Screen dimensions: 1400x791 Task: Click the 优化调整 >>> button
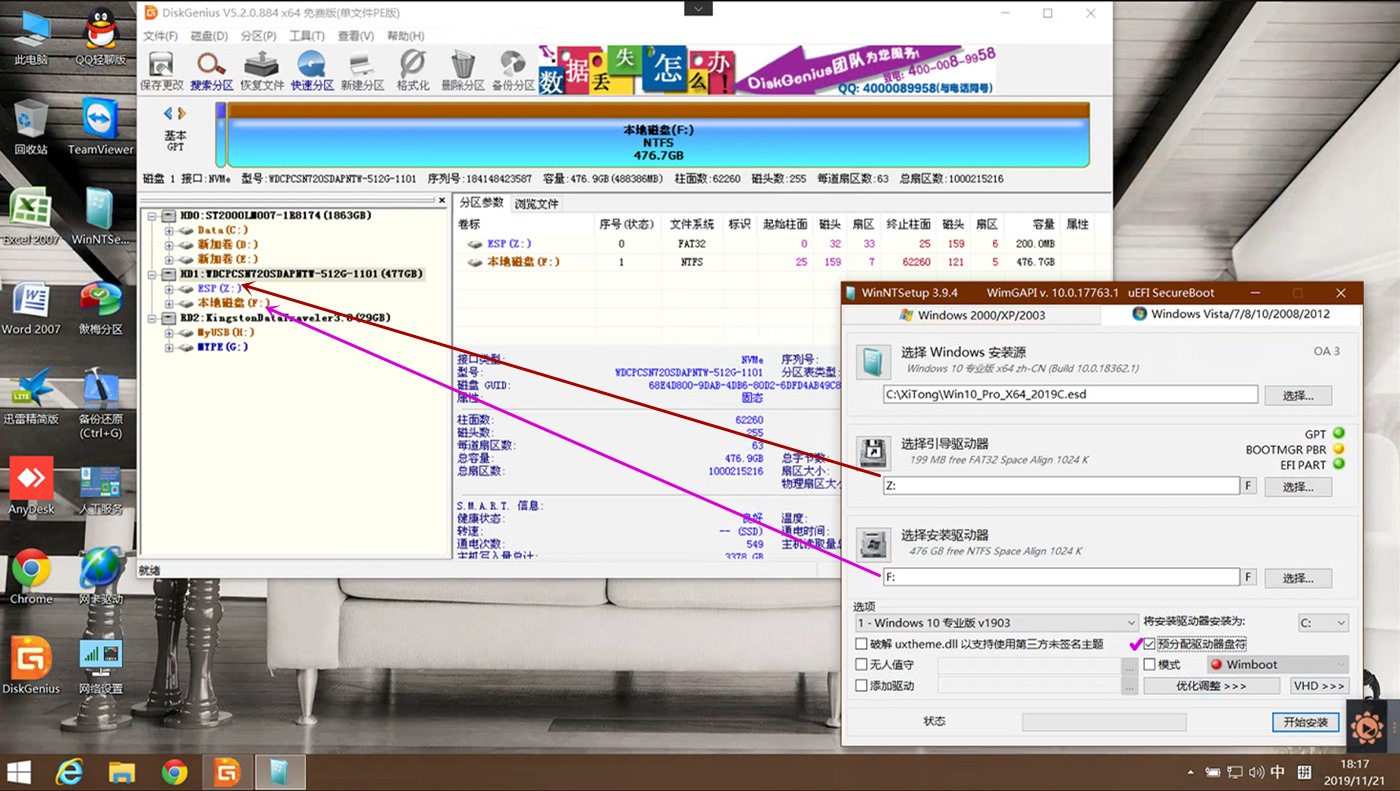(x=1211, y=686)
